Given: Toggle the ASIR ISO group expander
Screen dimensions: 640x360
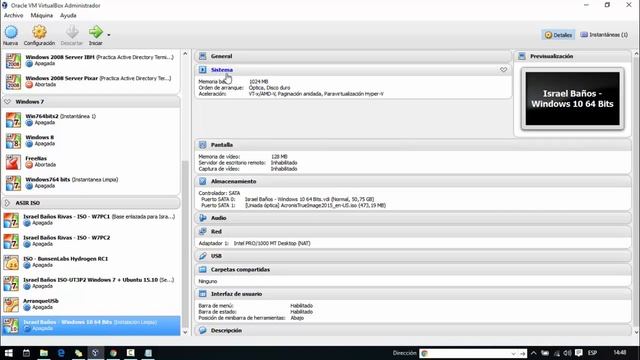Looking at the screenshot, I should pyautogui.click(x=7, y=203).
